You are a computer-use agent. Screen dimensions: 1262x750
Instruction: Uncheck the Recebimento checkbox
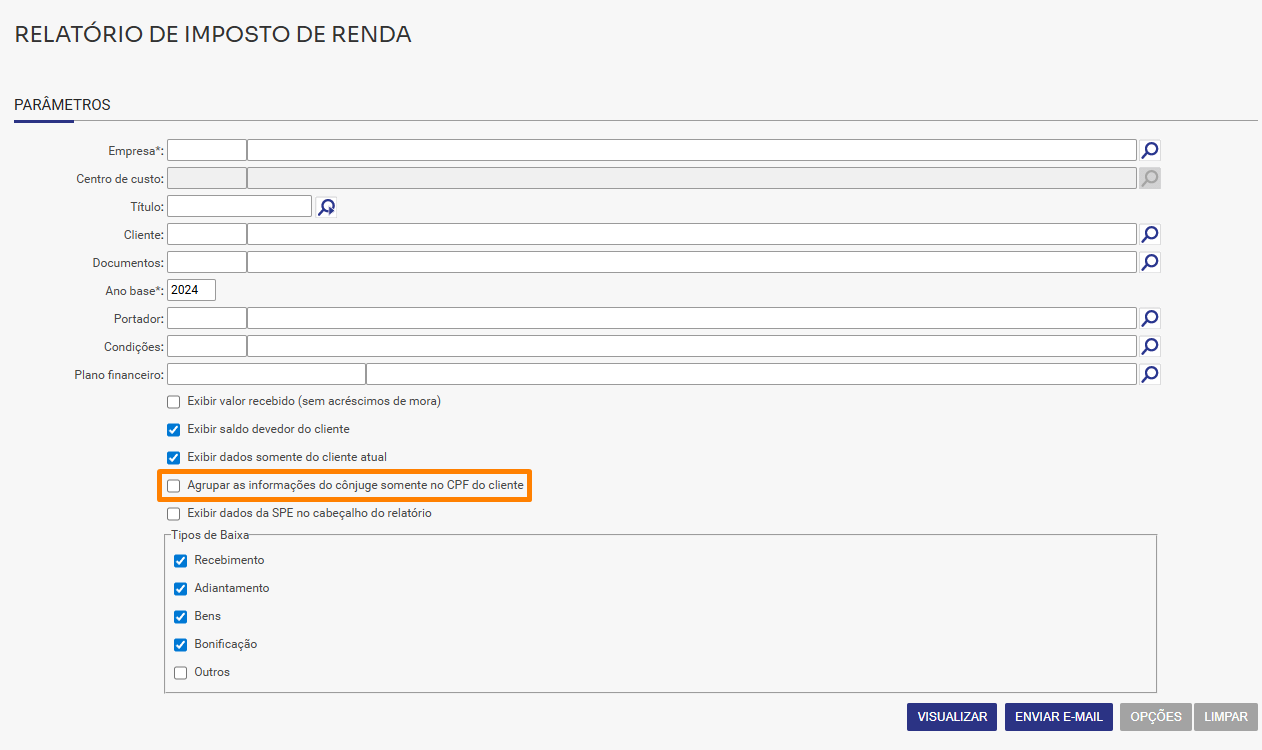181,561
